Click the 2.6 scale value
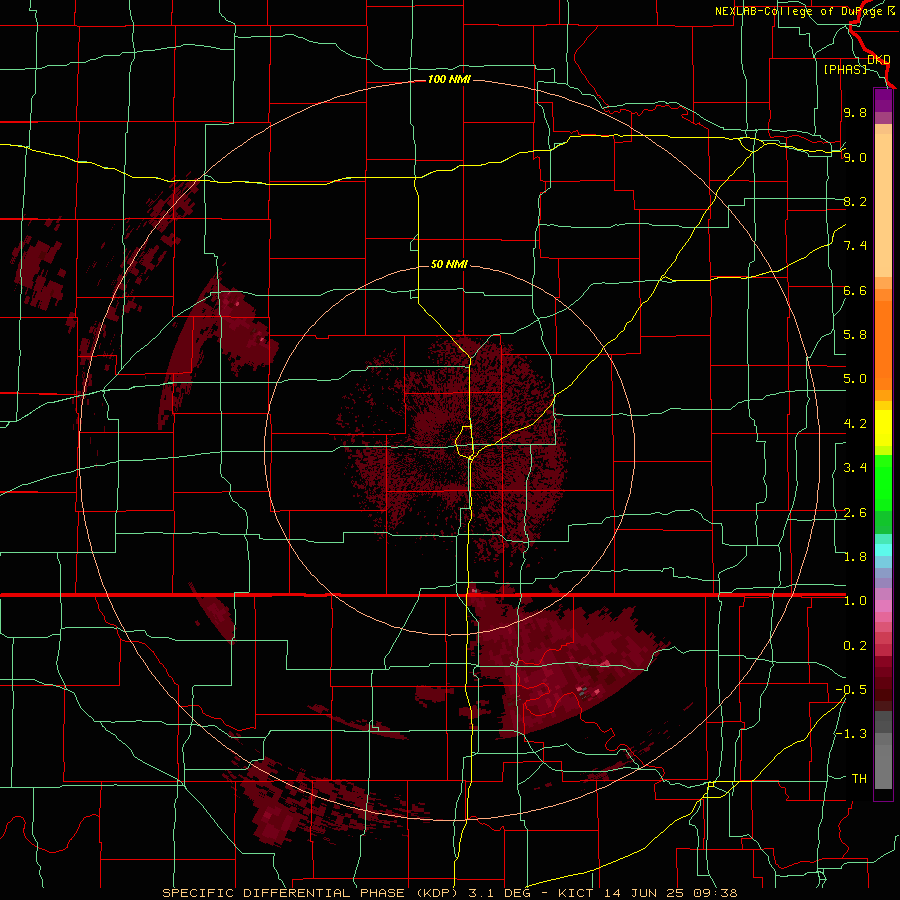 click(x=855, y=513)
